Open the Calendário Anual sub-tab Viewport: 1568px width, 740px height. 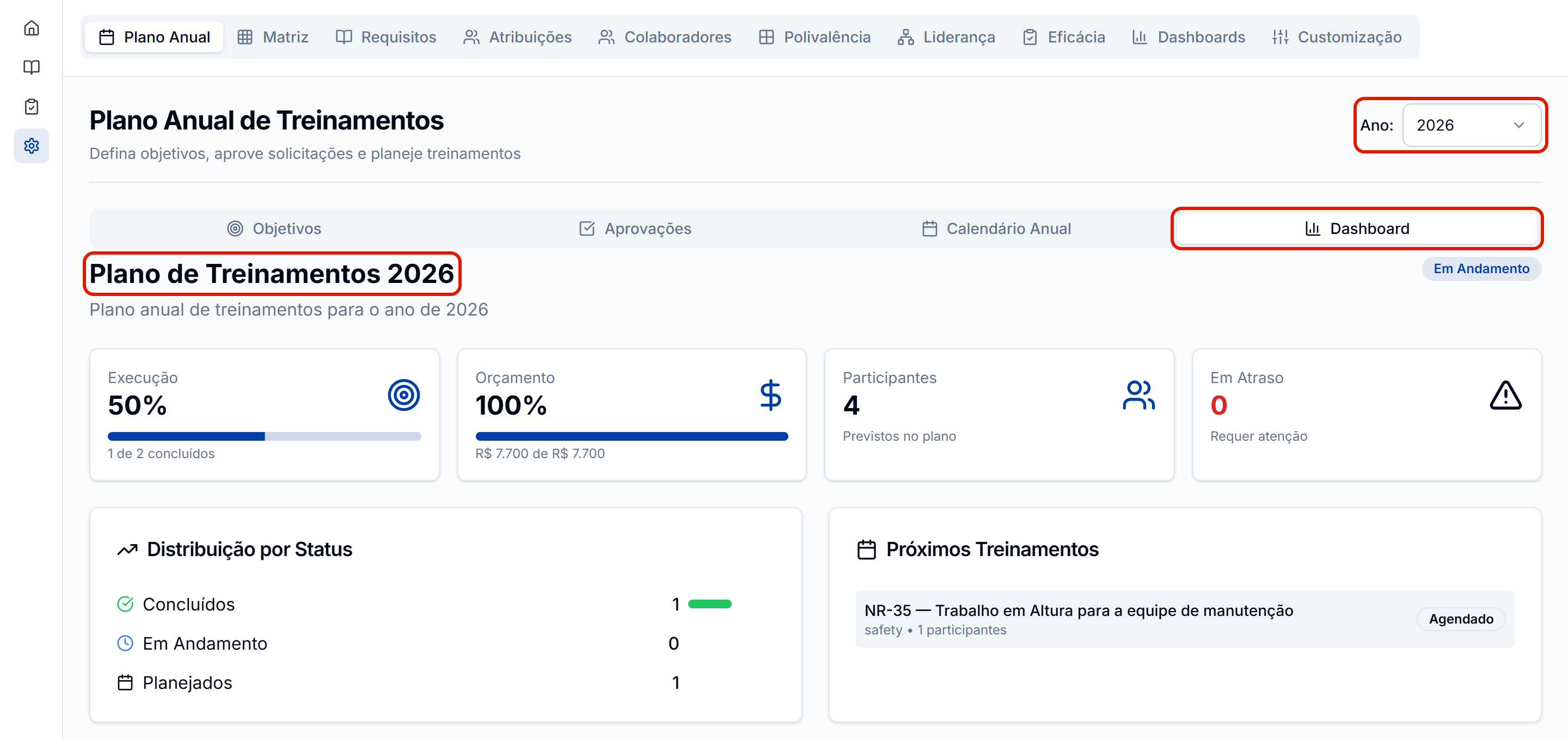(996, 229)
